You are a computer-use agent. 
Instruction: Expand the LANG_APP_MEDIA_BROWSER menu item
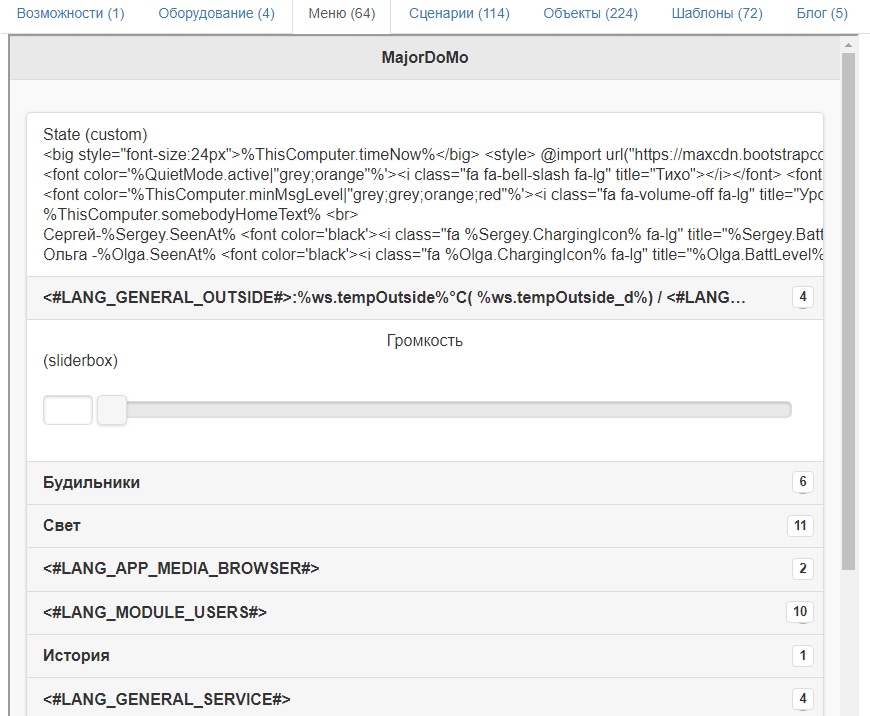pos(181,568)
